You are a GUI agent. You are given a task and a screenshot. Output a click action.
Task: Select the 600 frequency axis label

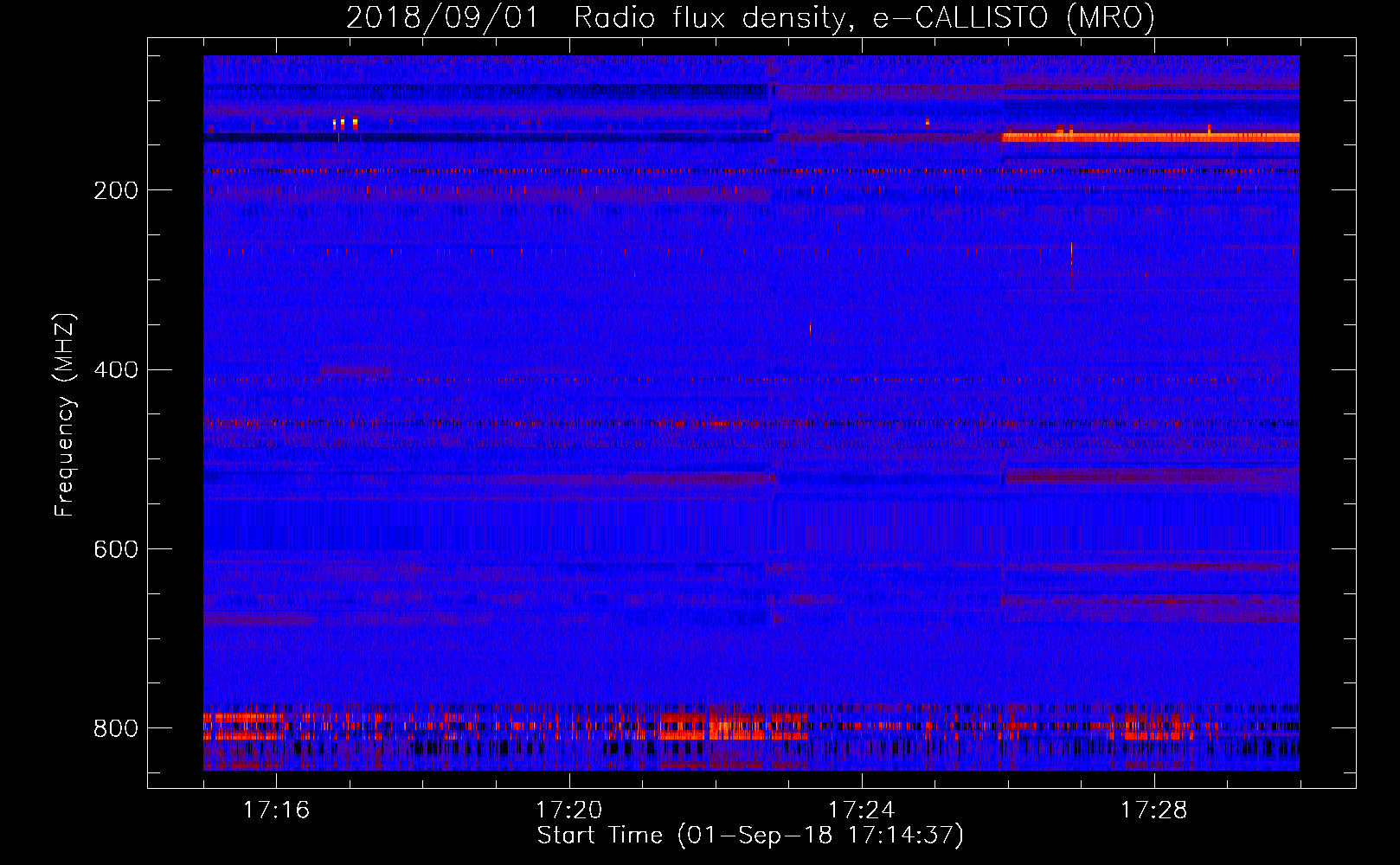(115, 549)
